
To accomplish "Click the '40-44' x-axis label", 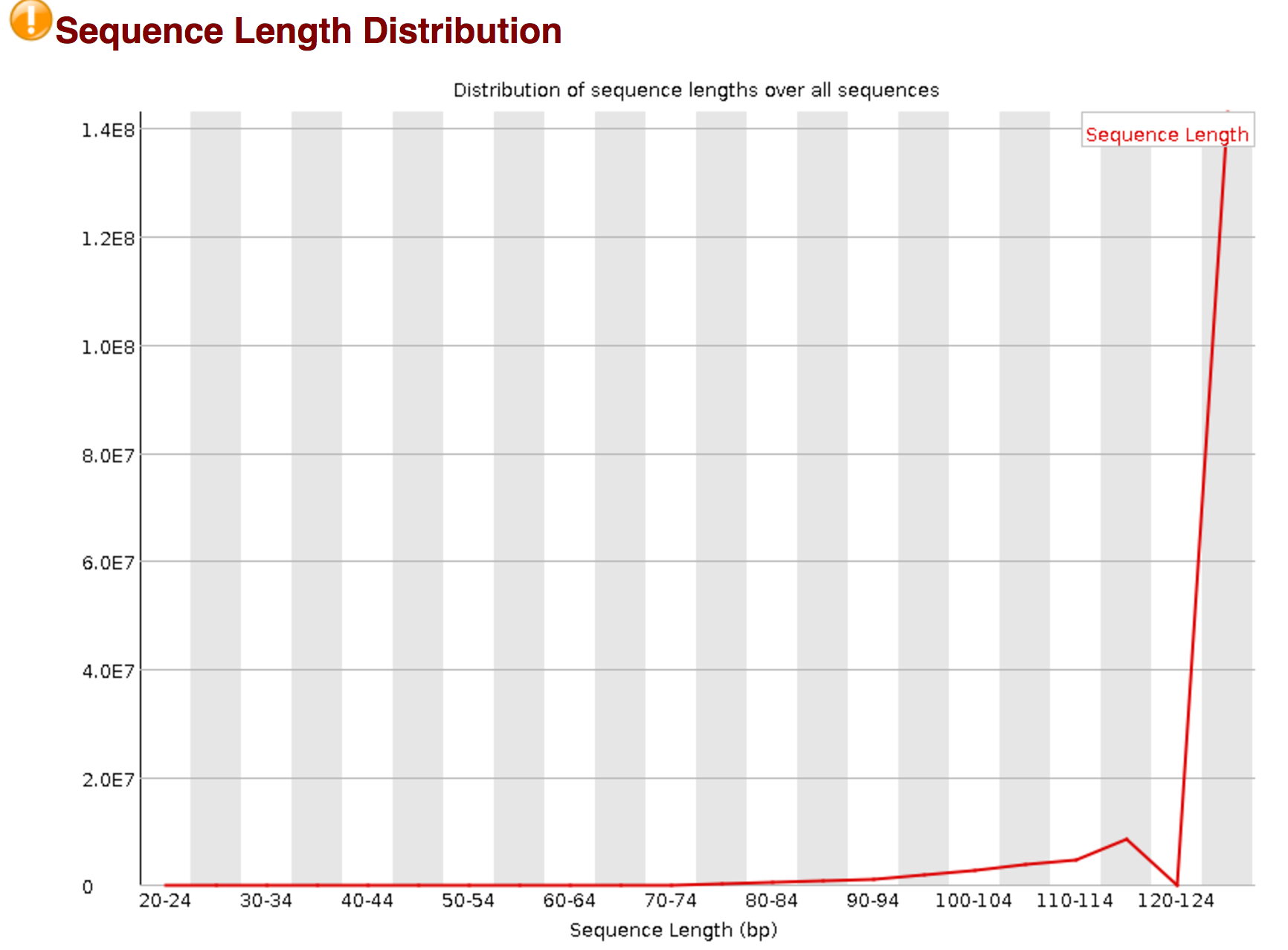I will (x=367, y=901).
